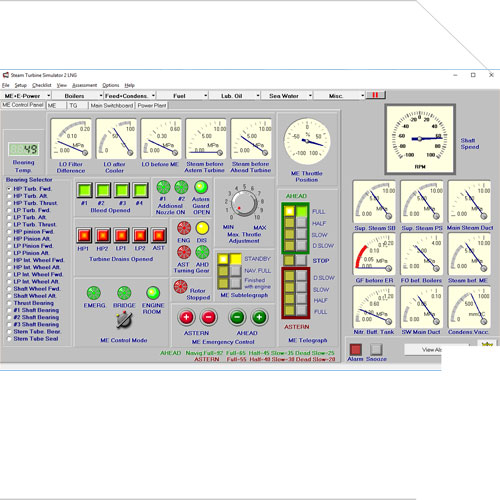This screenshot has width=500, height=500.
Task: Click the ASTERN minus emergency control button
Action: (x=209, y=317)
